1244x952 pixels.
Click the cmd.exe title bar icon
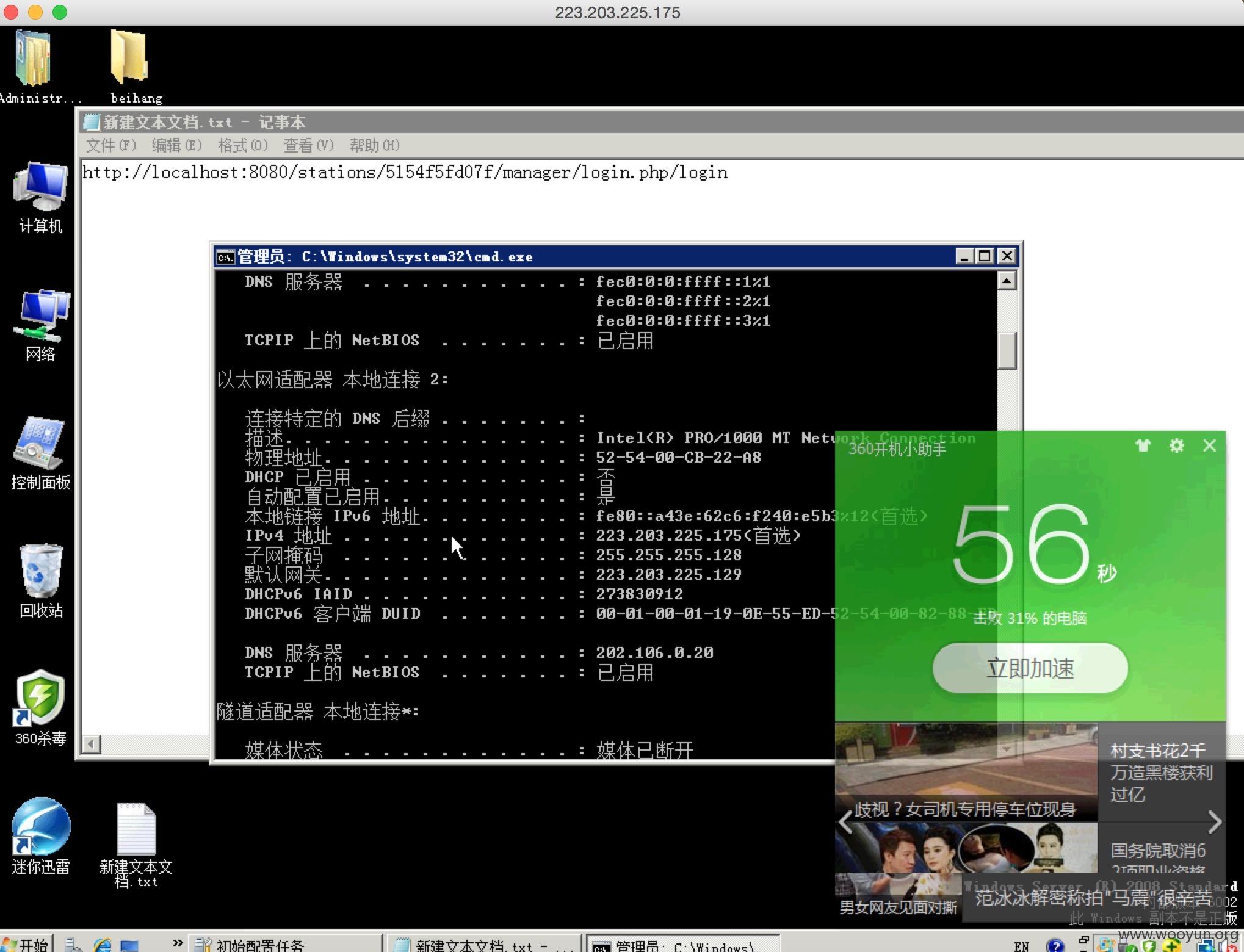pyautogui.click(x=225, y=257)
